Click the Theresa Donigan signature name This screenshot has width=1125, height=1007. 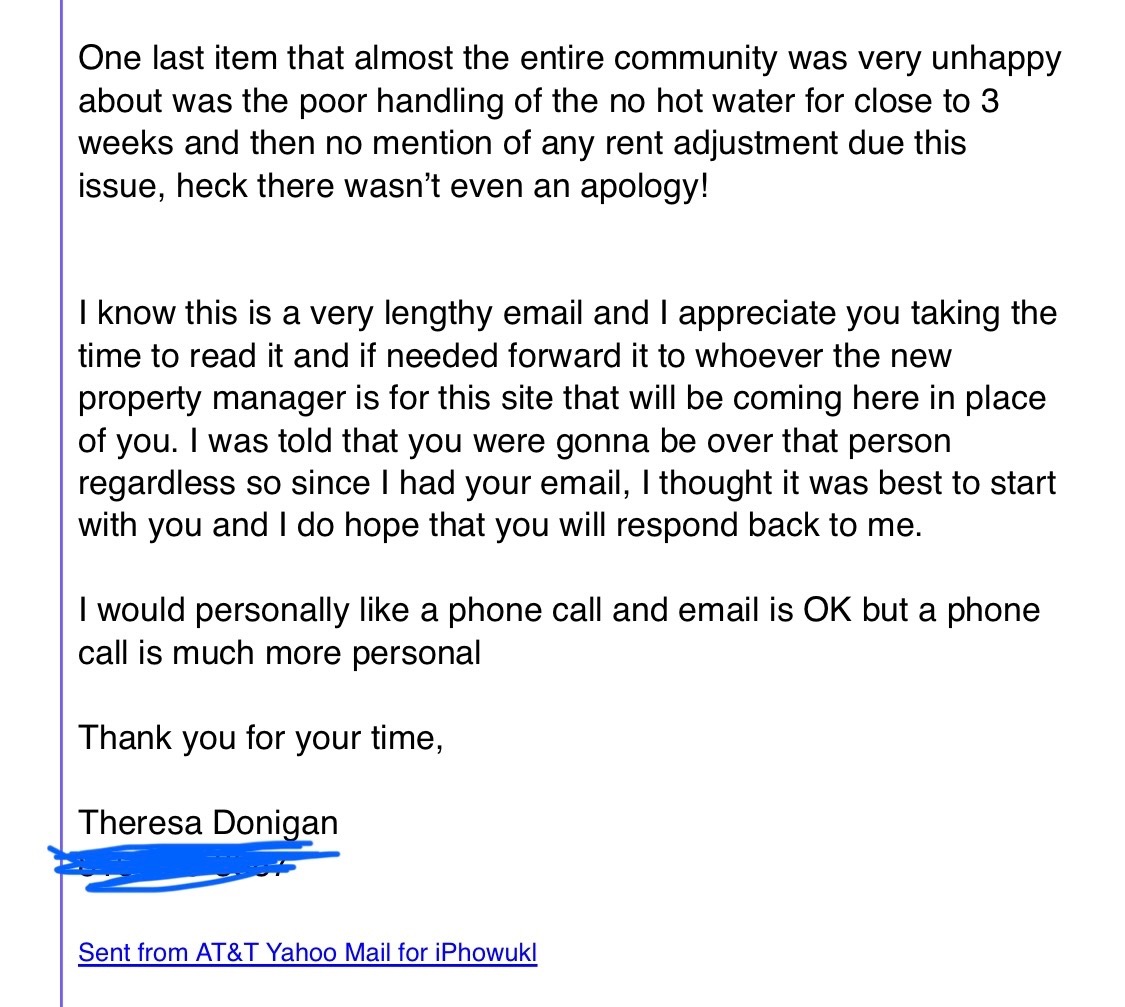click(208, 823)
